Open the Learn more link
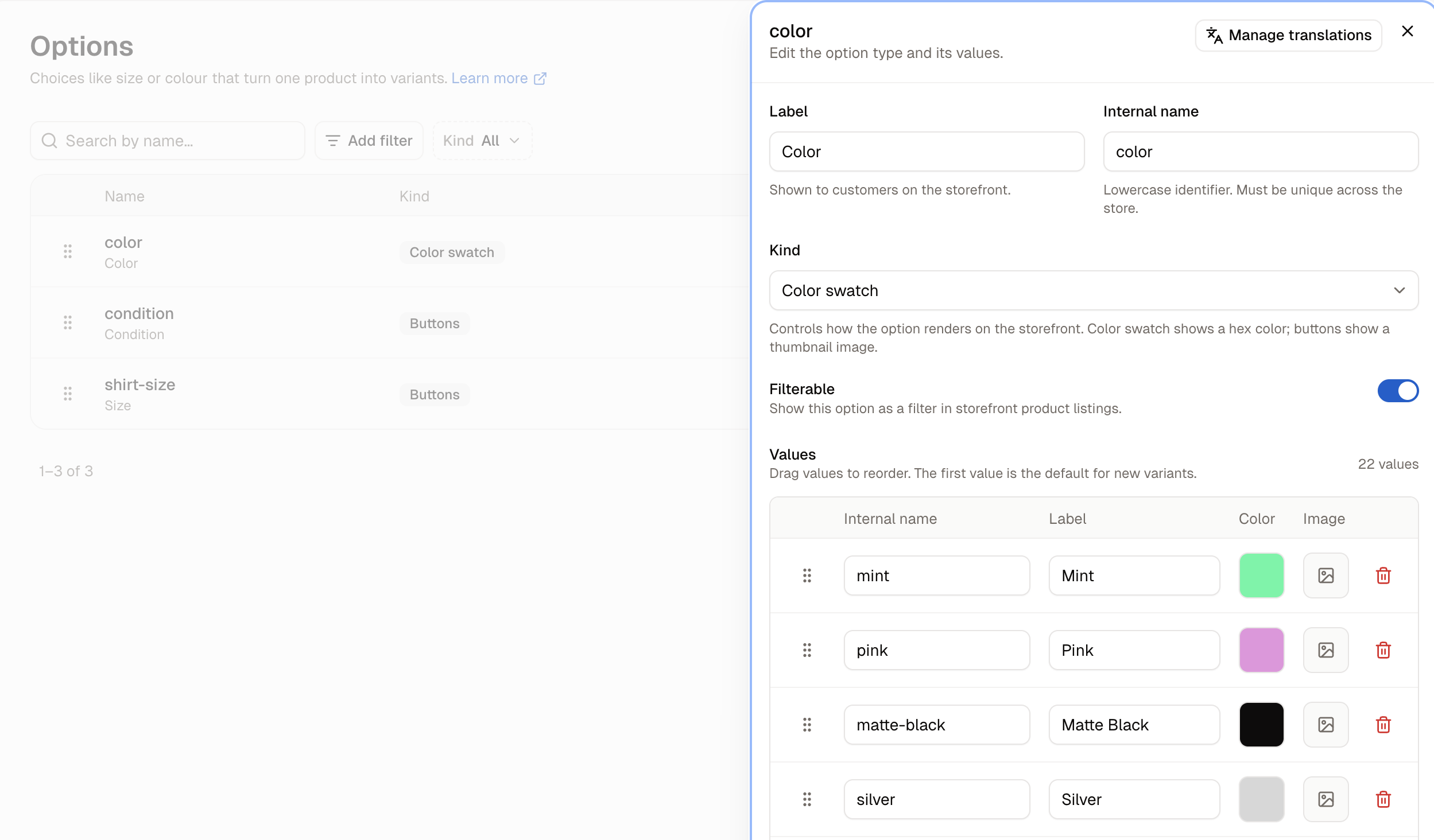1434x840 pixels. [499, 78]
